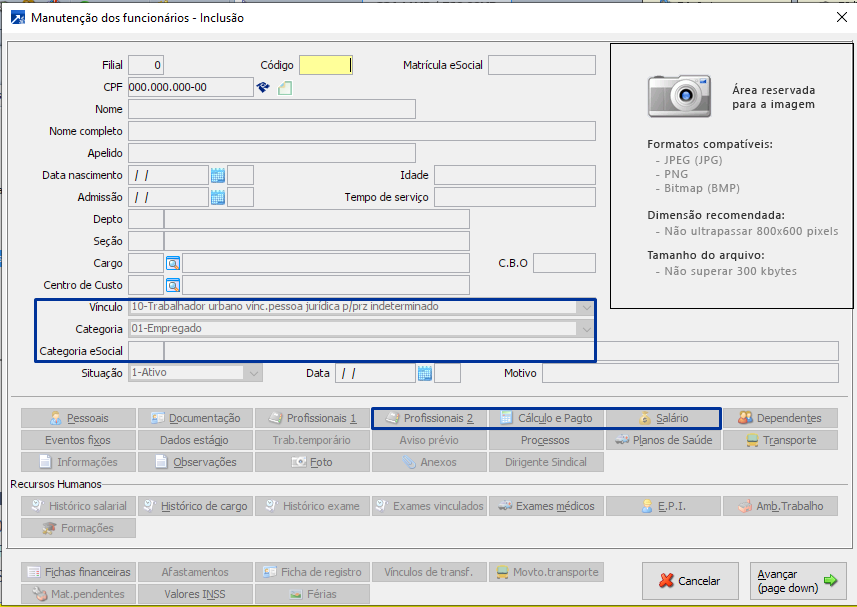
Task: Open the Trab.temporário button
Action: click(x=312, y=440)
